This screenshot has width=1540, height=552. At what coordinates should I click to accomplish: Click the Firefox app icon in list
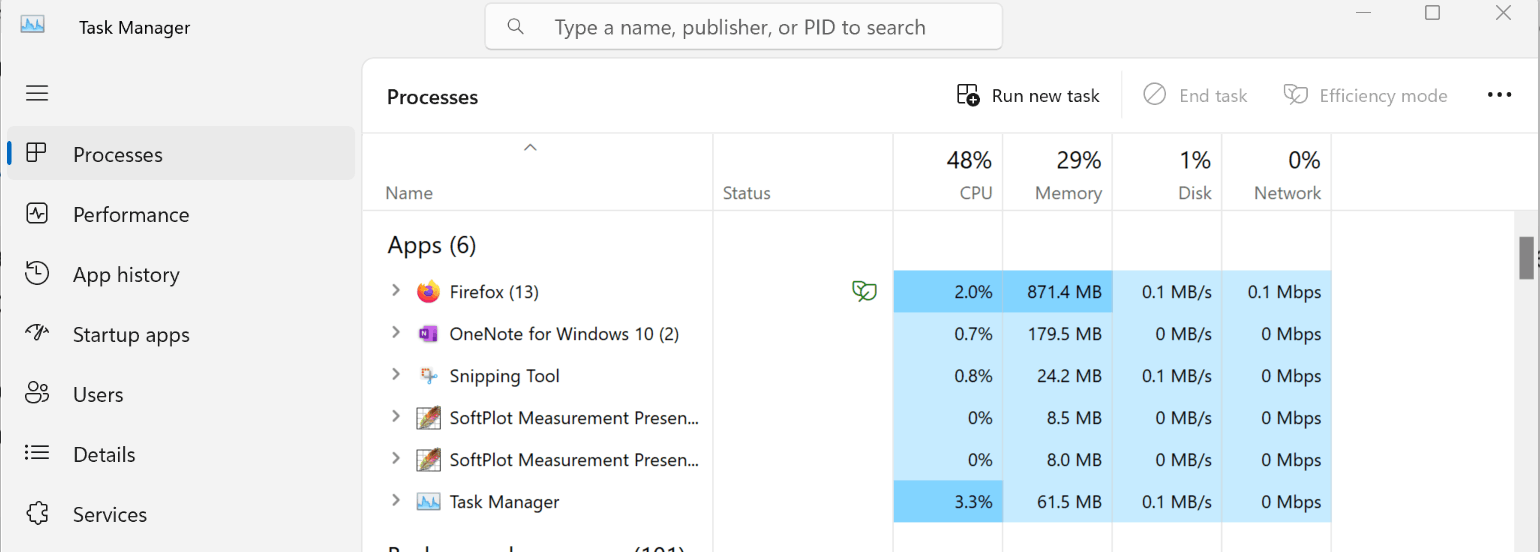coord(429,292)
